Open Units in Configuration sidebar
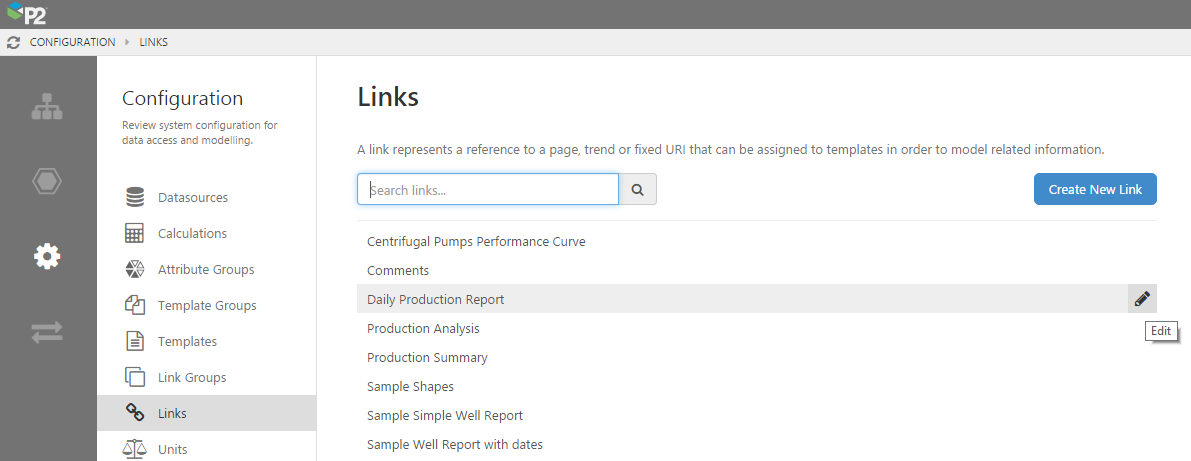Viewport: 1191px width, 461px height. click(x=172, y=449)
